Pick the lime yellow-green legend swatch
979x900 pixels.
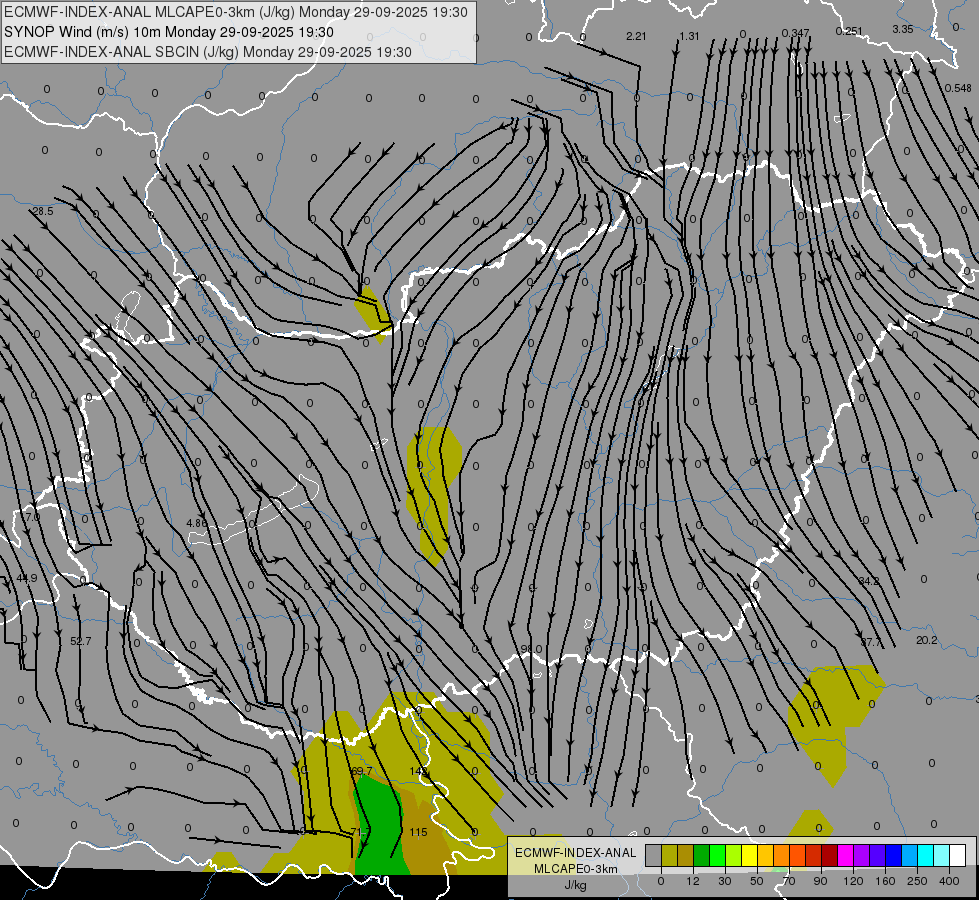pos(734,855)
